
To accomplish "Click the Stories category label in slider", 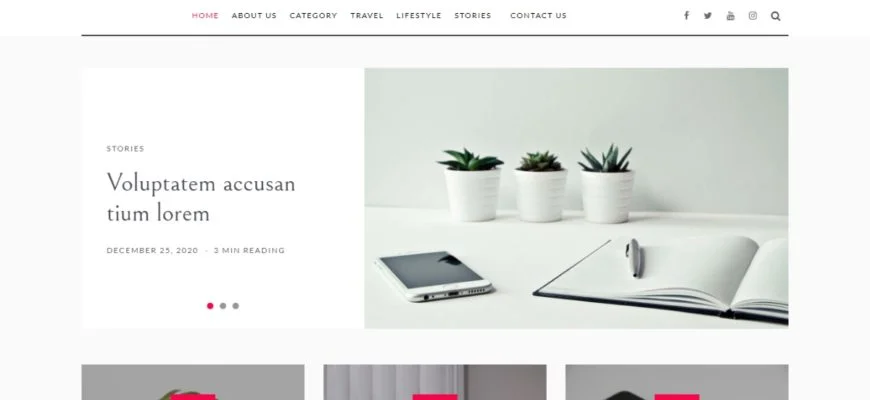I will (x=125, y=149).
